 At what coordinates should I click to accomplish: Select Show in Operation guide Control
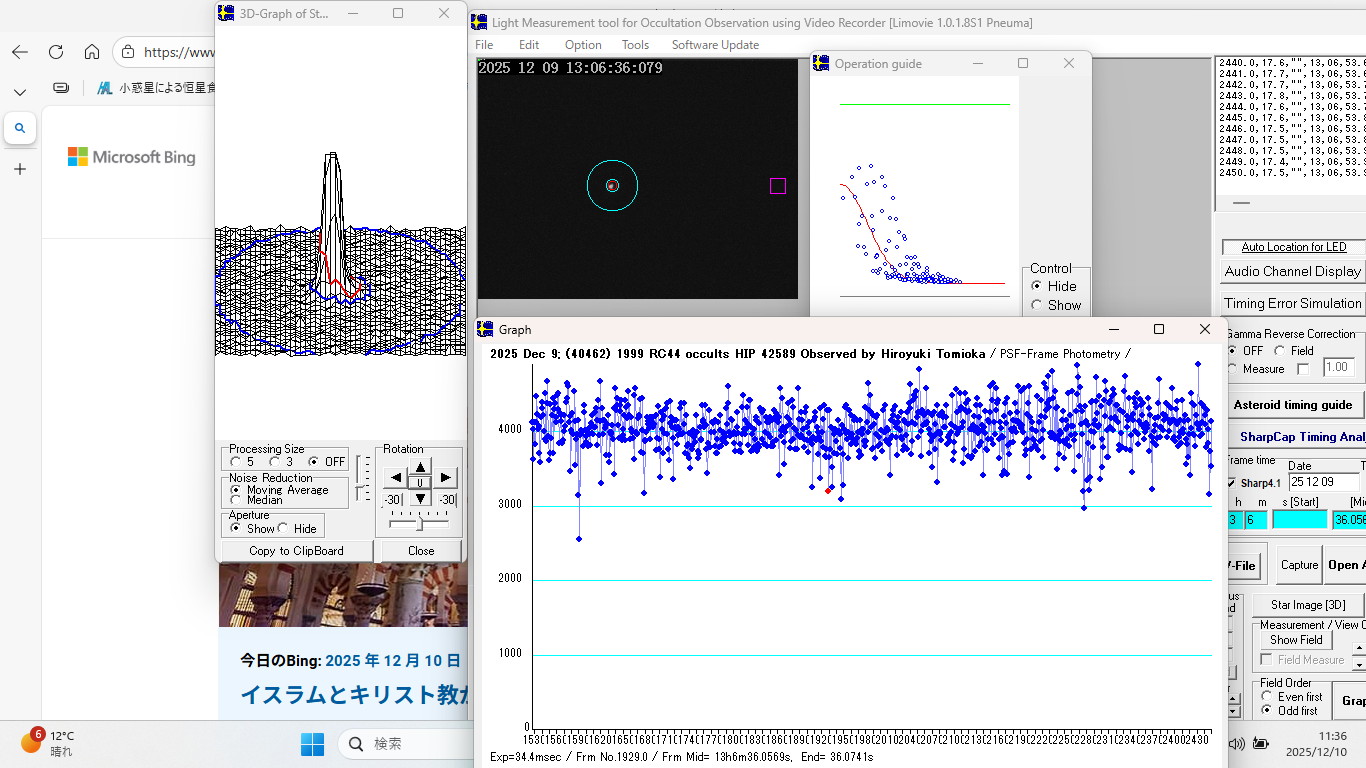(x=1037, y=305)
